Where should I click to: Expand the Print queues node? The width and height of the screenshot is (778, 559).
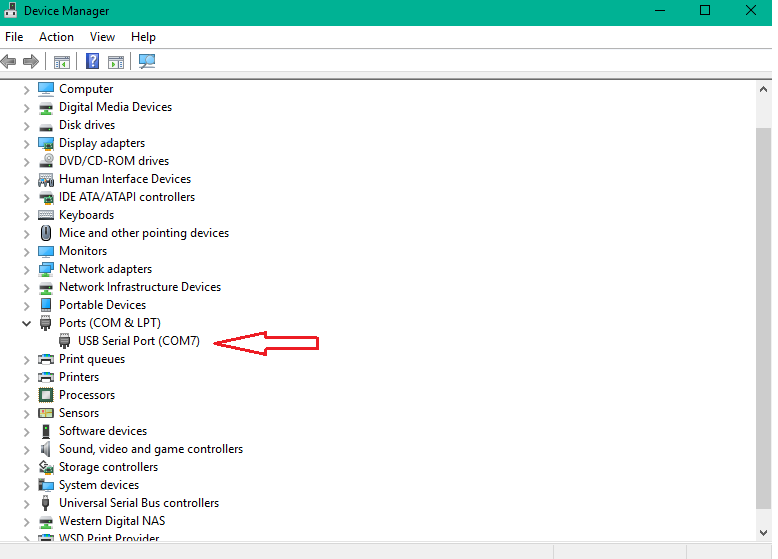(26, 360)
